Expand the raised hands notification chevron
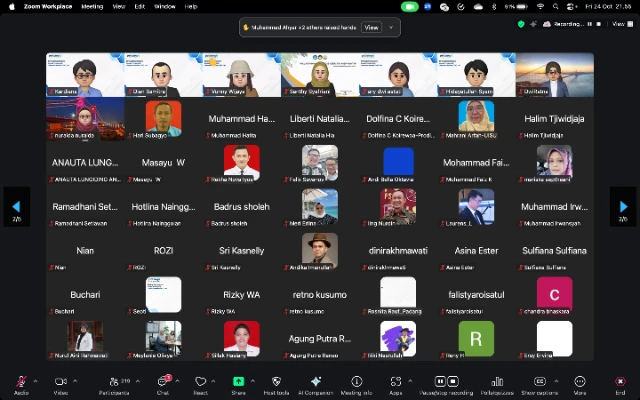 coord(389,28)
